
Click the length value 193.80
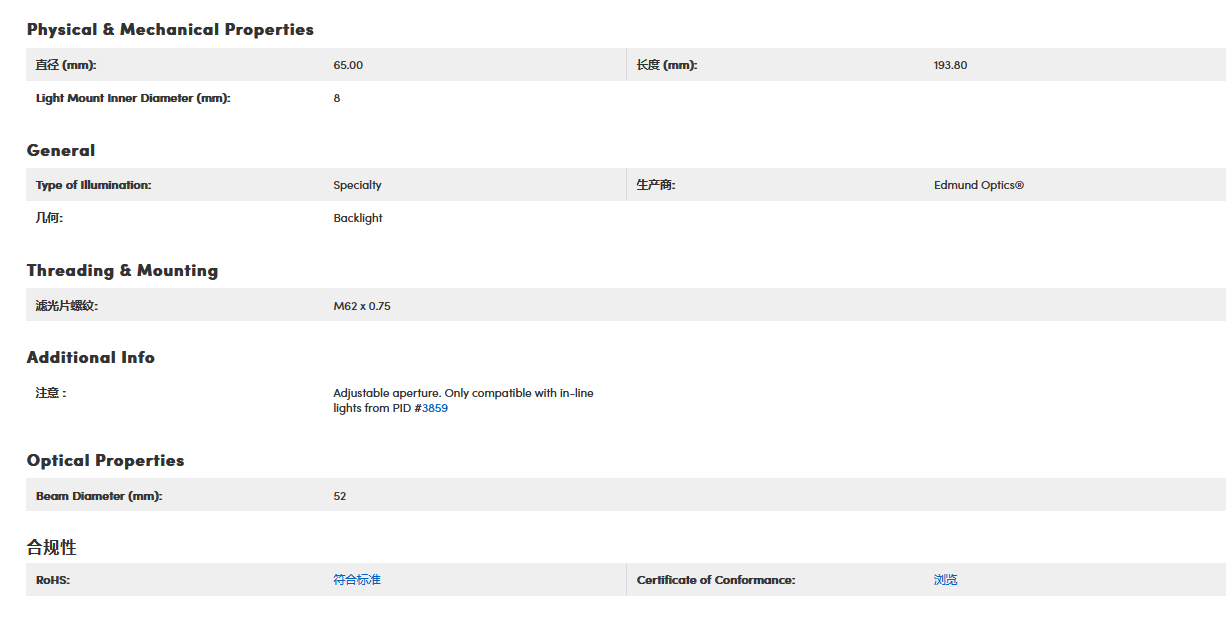tap(950, 65)
